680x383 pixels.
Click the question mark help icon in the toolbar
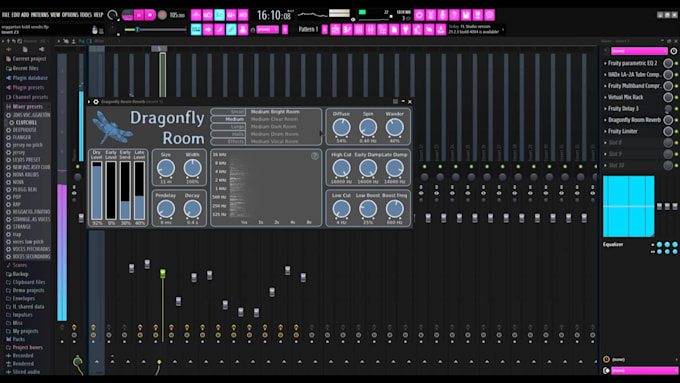point(454,15)
